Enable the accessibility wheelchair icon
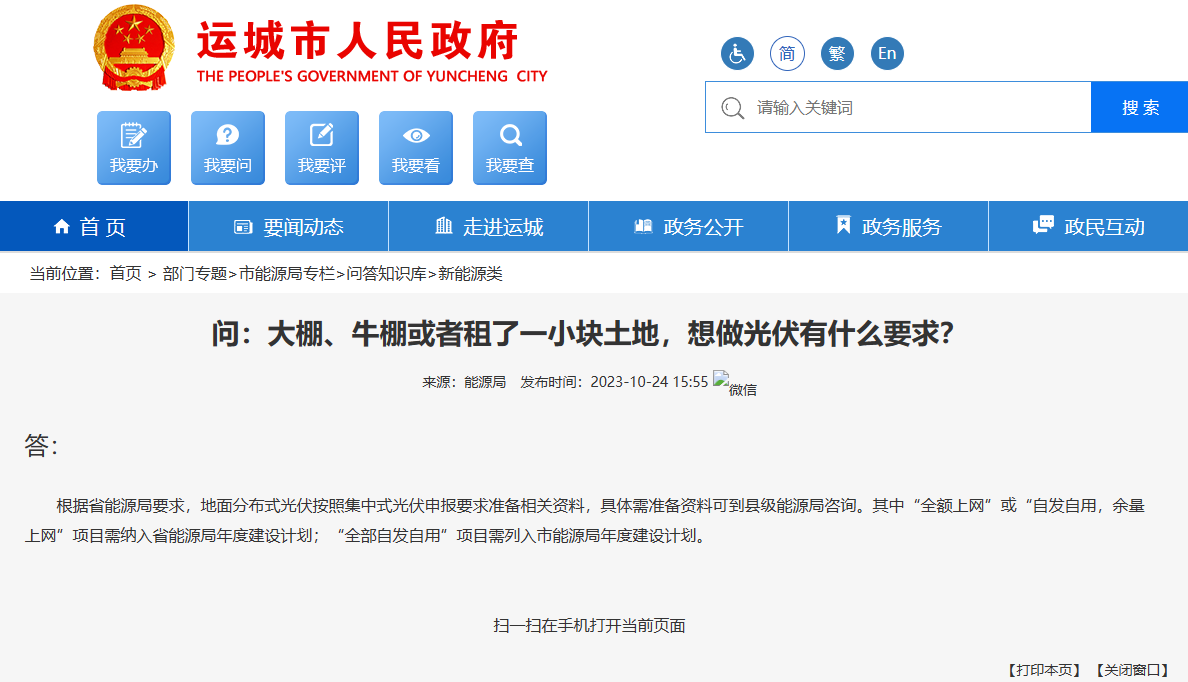 click(x=737, y=54)
